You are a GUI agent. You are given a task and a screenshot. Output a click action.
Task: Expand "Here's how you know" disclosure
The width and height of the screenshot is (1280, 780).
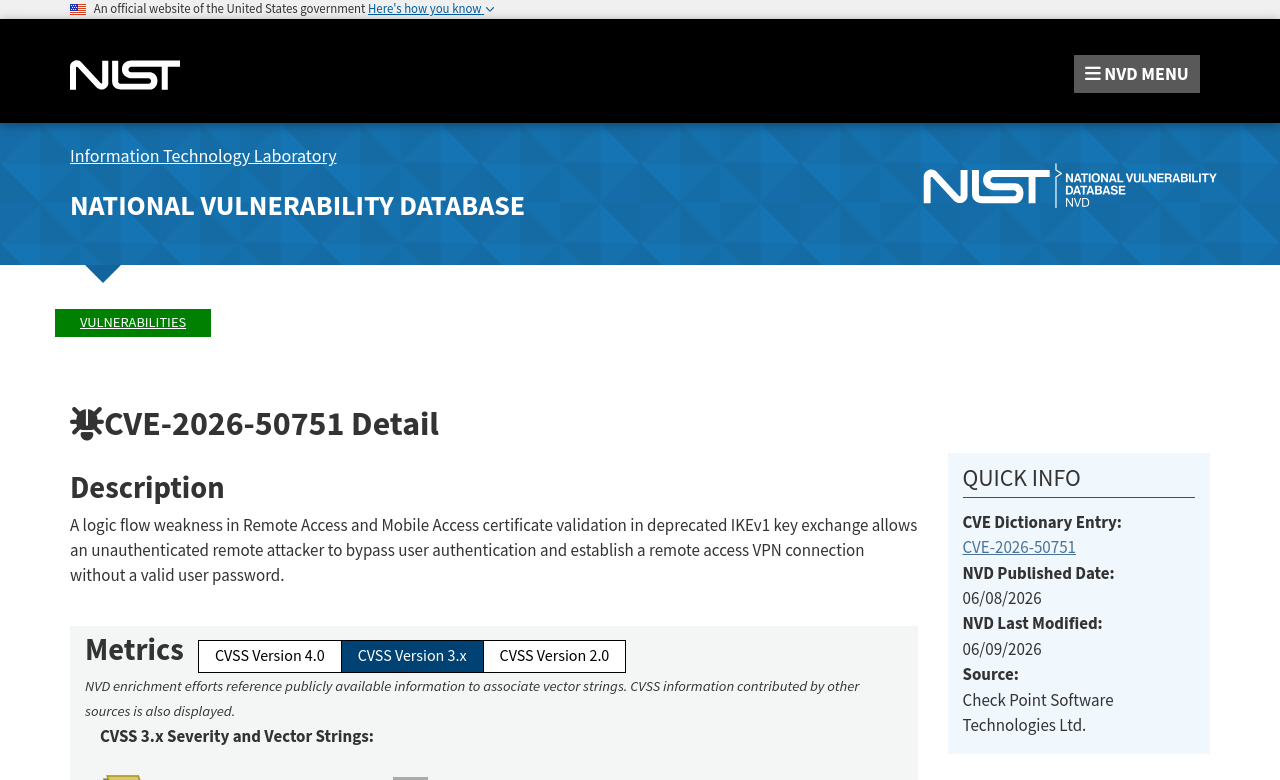coord(431,9)
